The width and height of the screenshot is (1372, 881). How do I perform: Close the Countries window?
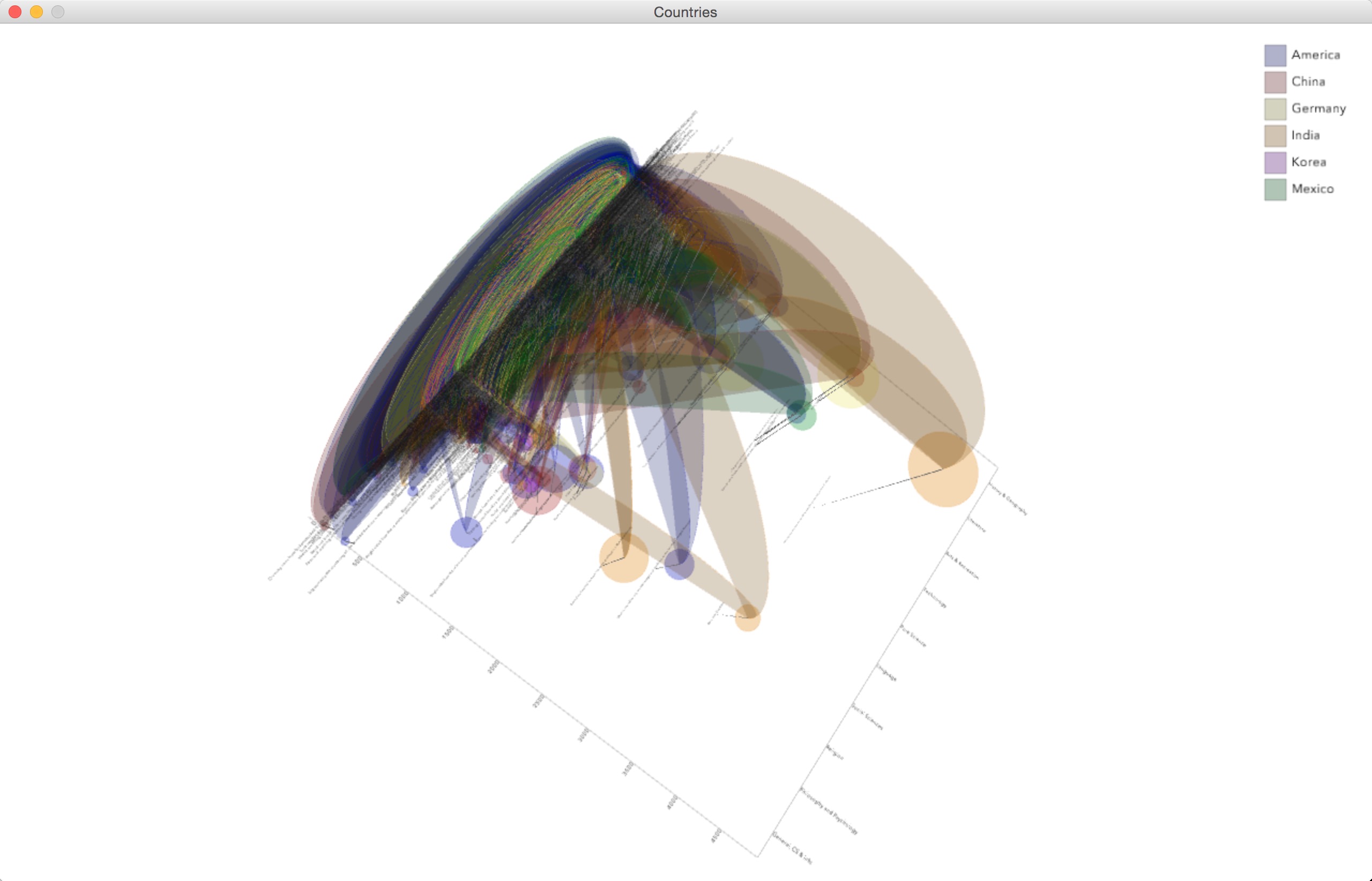click(x=16, y=12)
